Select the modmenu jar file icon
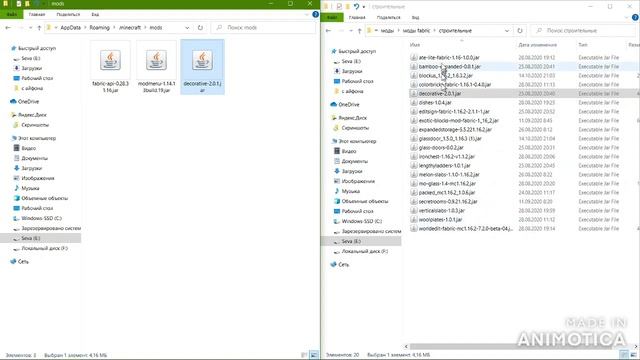 tap(156, 60)
